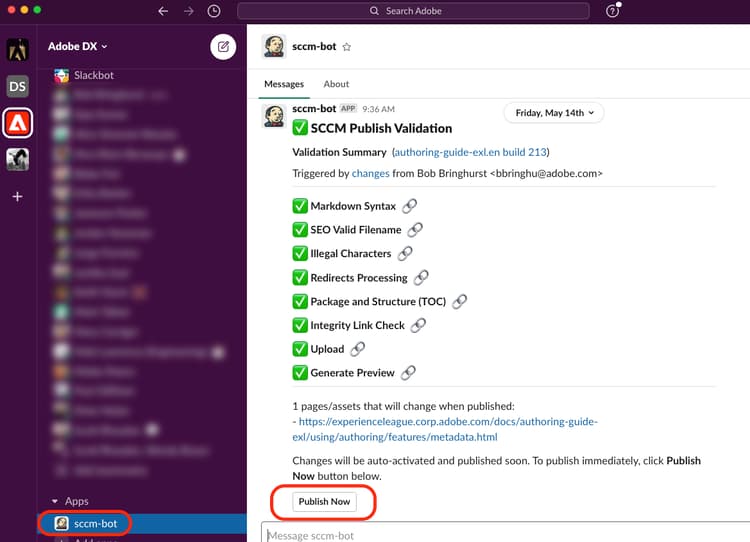Open Friday, May 14th date dropdown

(x=554, y=113)
